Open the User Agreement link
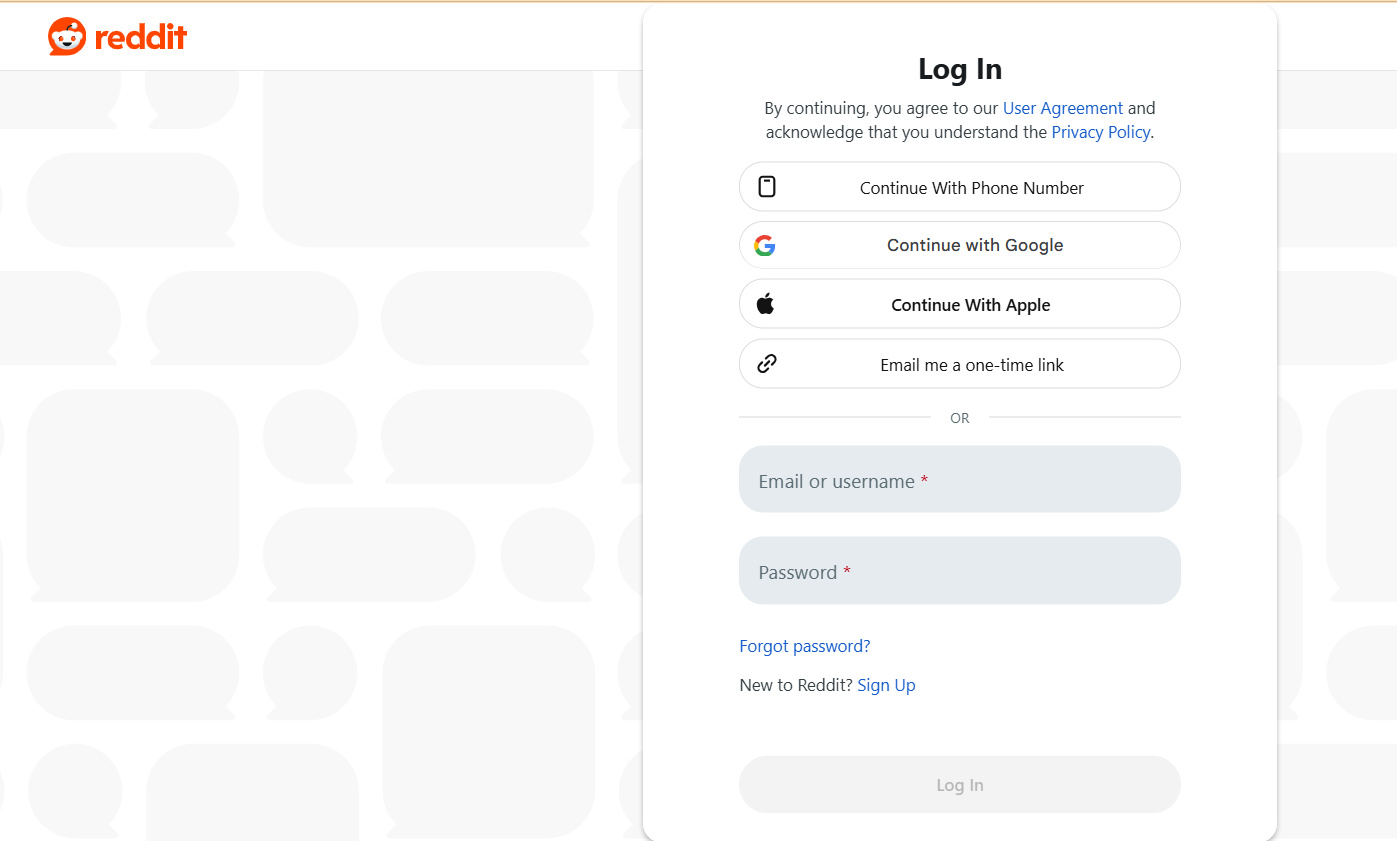Viewport: 1397px width, 841px height. [x=1062, y=108]
